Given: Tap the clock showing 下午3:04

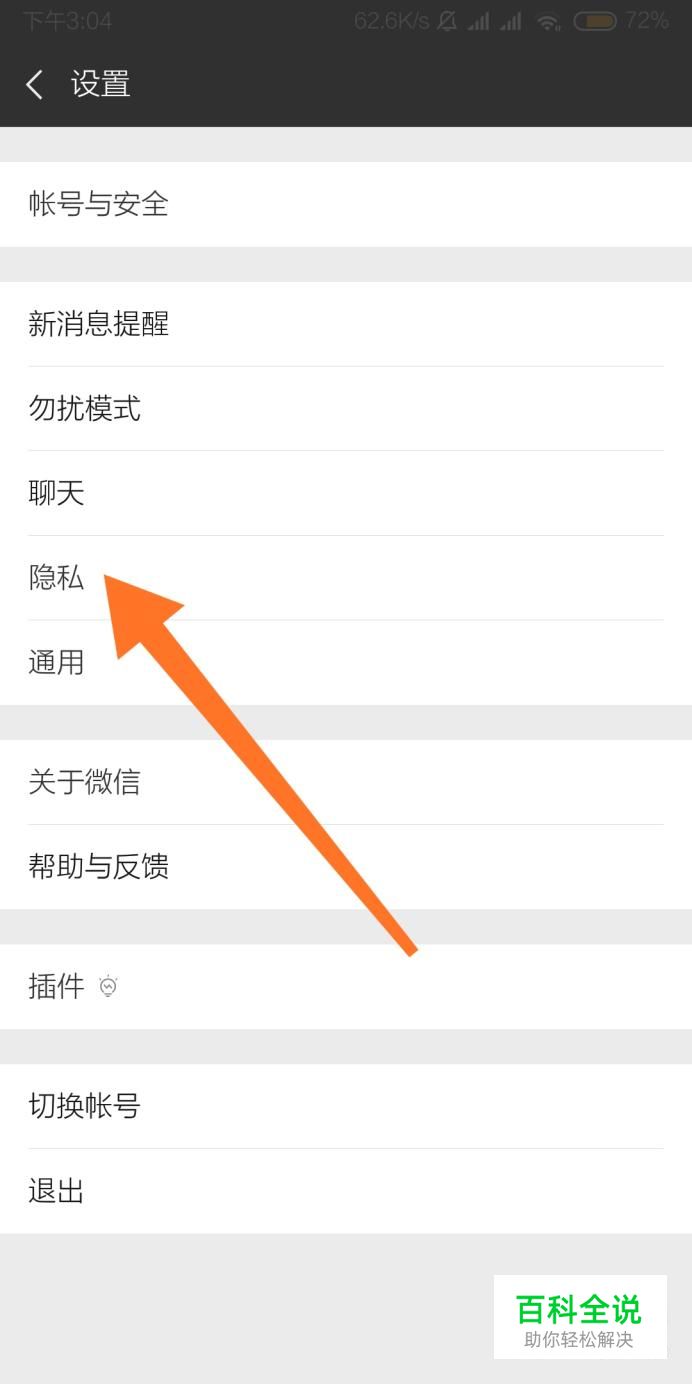Looking at the screenshot, I should point(67,21).
